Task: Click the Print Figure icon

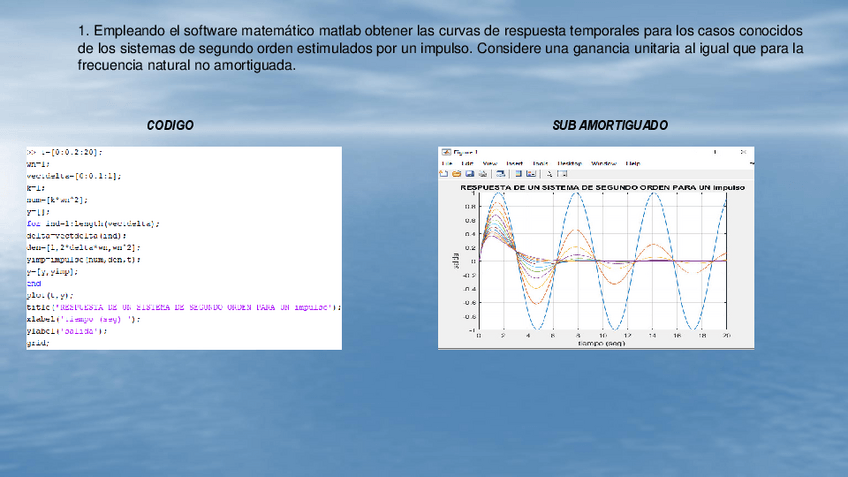Action: click(x=483, y=174)
